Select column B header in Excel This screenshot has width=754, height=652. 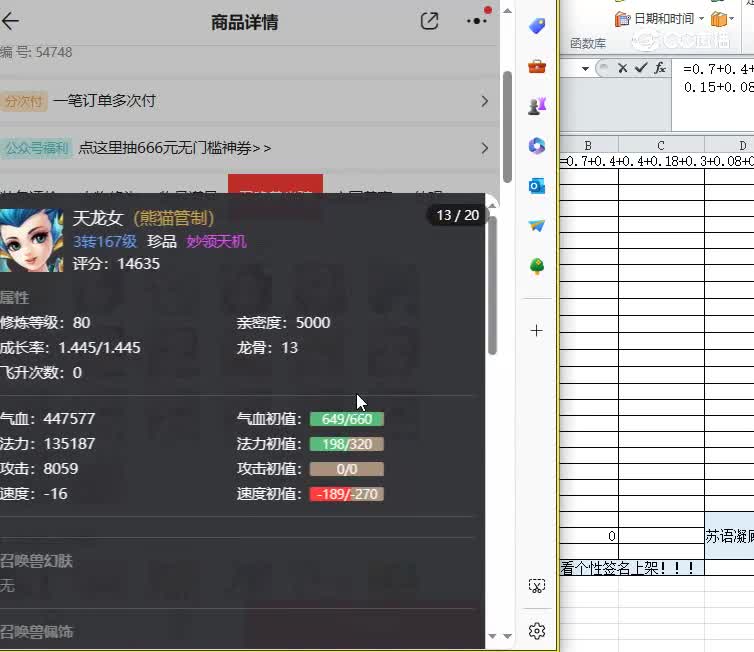pyautogui.click(x=589, y=145)
